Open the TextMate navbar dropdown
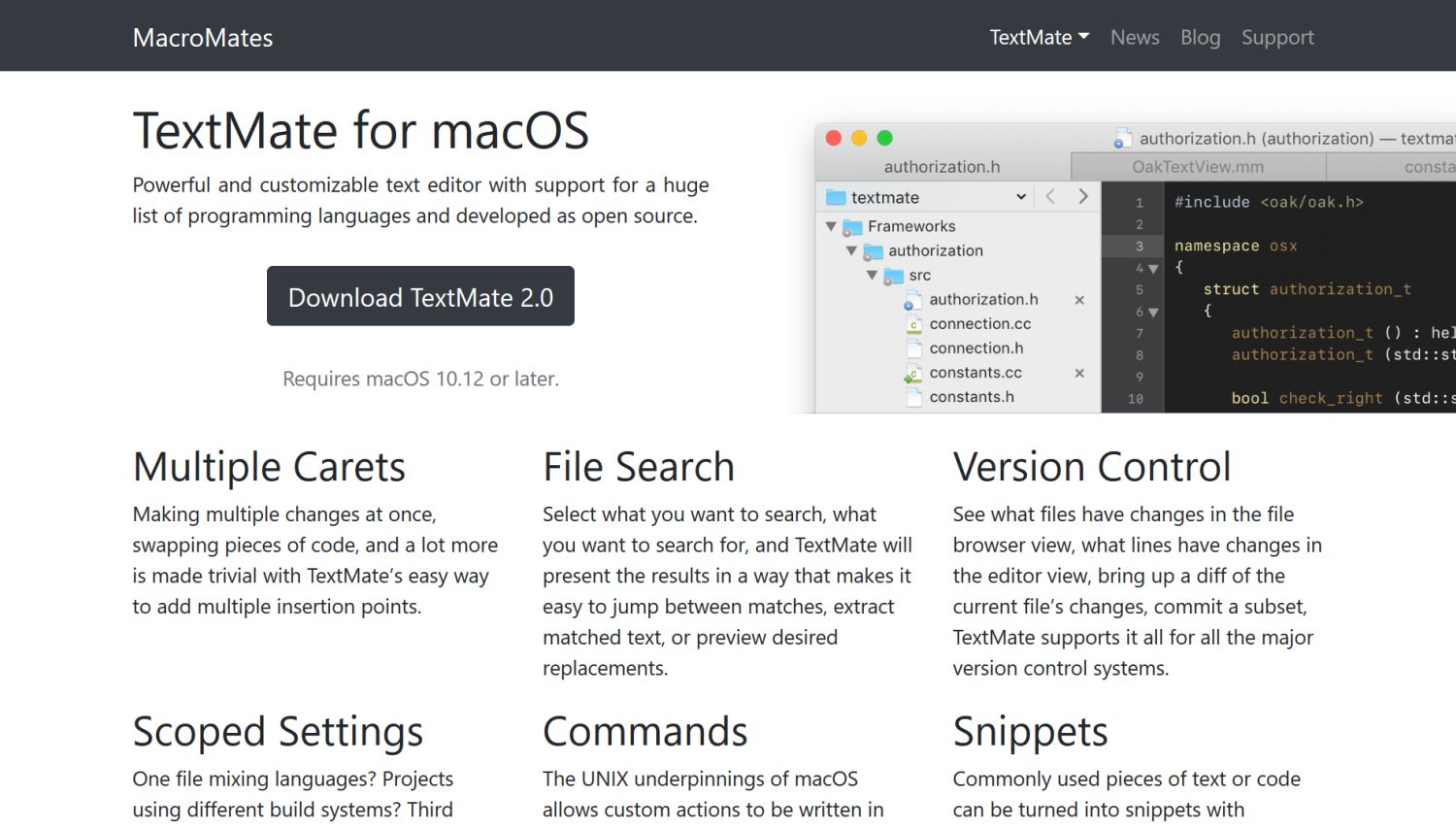 (1039, 37)
